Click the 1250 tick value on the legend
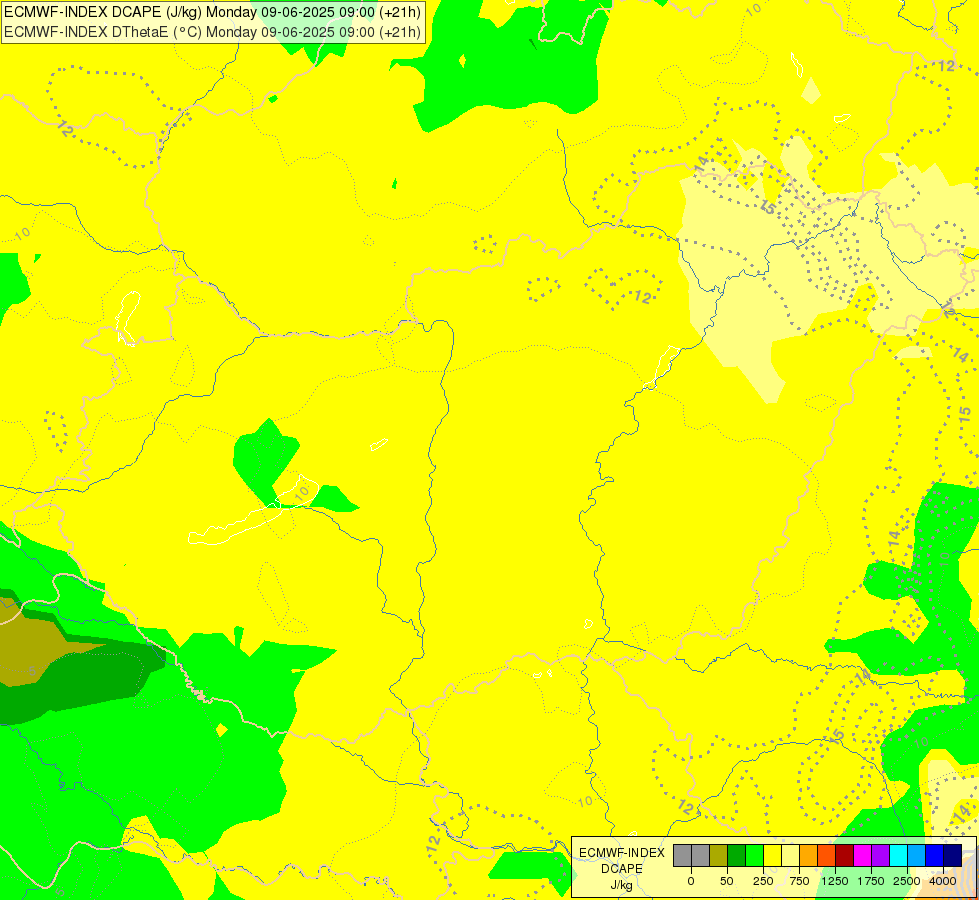The width and height of the screenshot is (979, 900). pos(835,881)
